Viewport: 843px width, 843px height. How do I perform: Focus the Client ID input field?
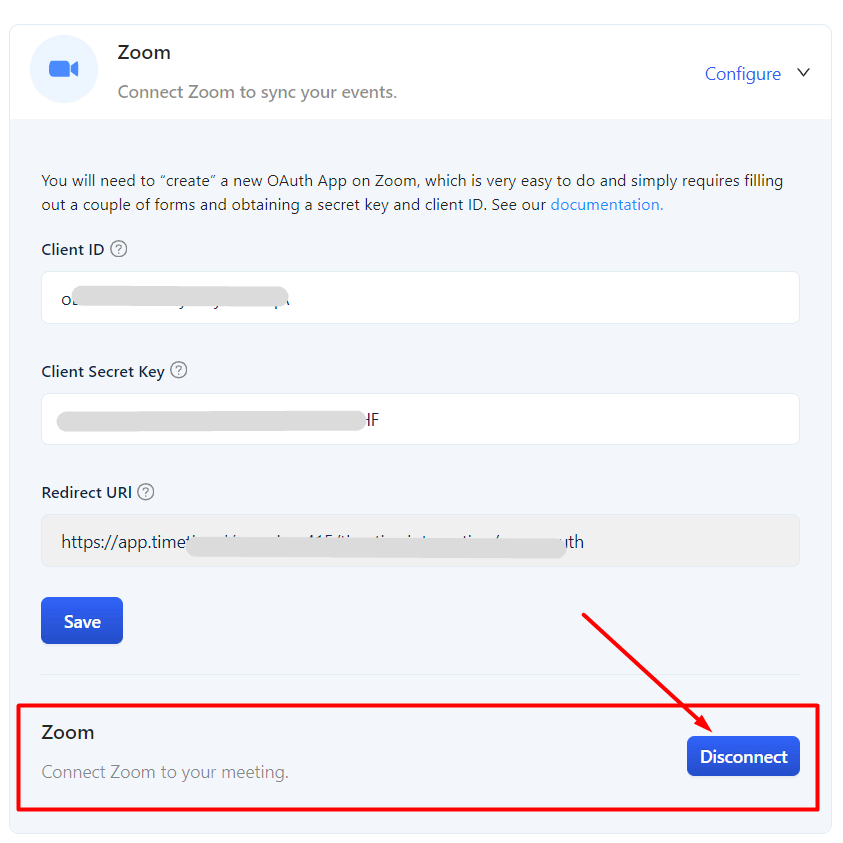pos(420,297)
